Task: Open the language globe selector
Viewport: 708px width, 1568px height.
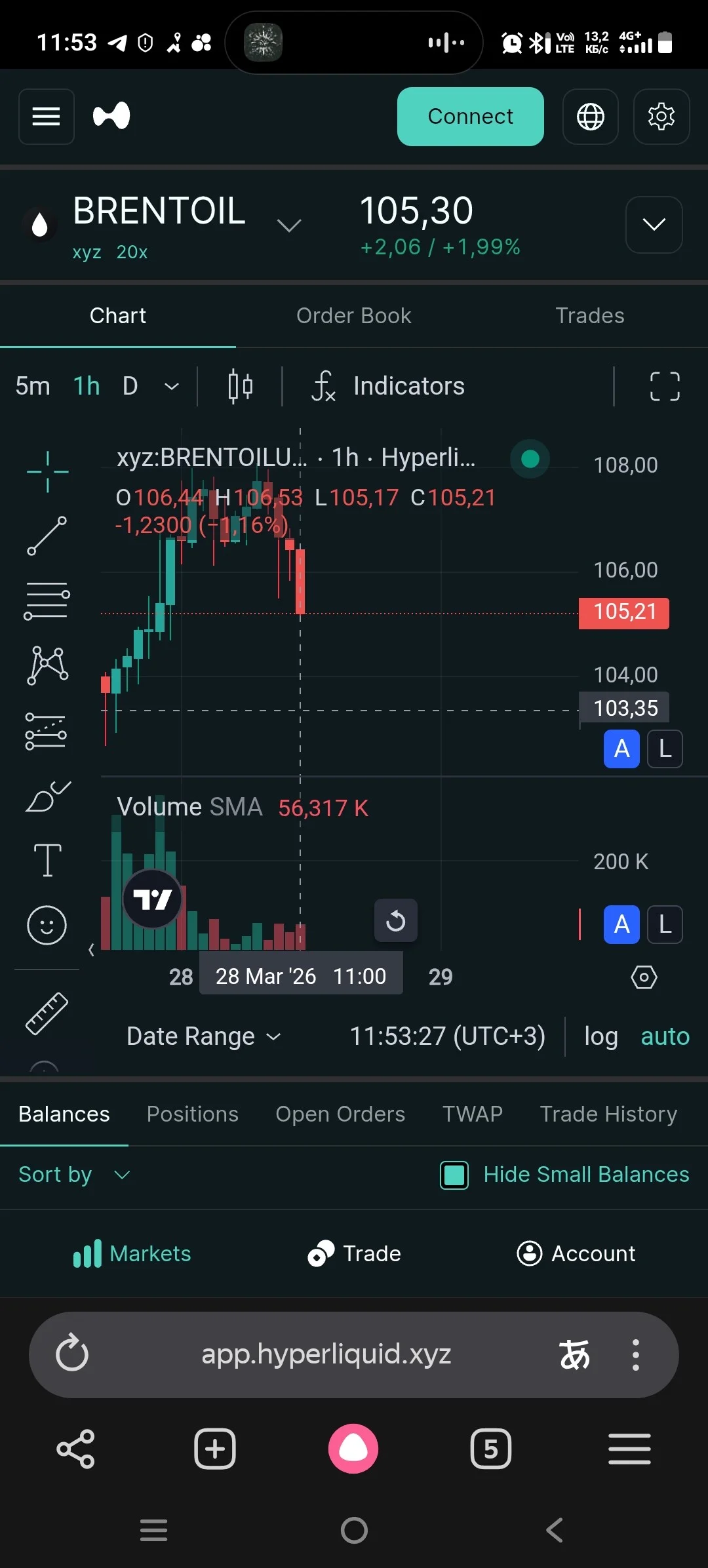Action: [591, 117]
